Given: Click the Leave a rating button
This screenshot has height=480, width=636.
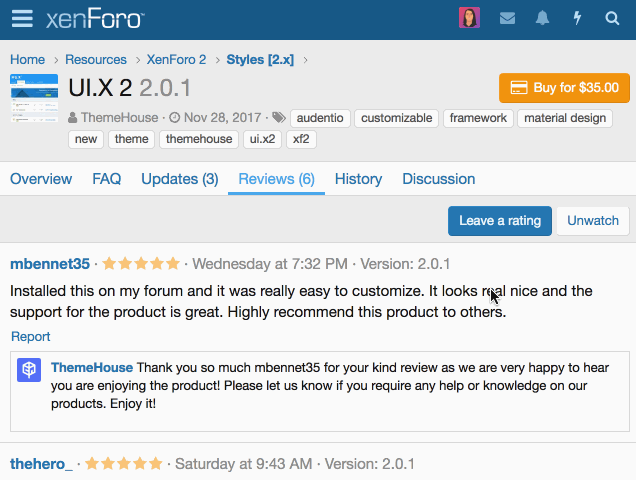Looking at the screenshot, I should (499, 220).
